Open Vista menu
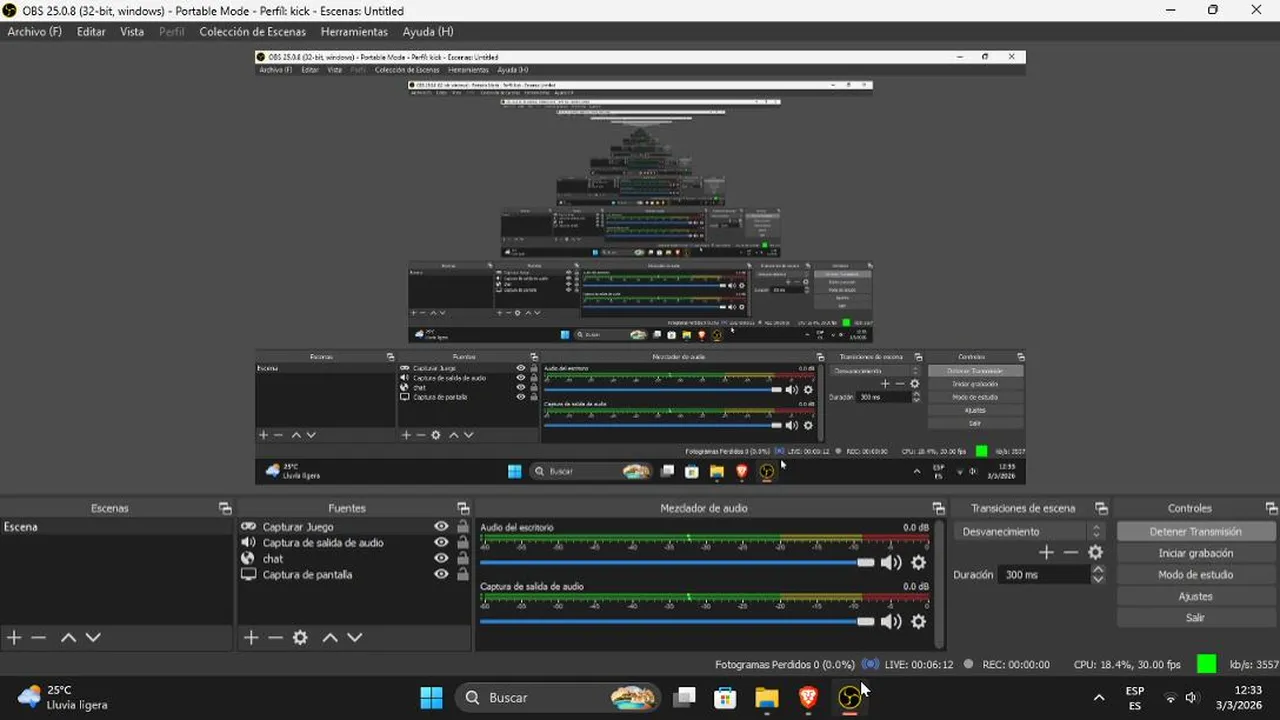Screen dimensions: 1280x720 click(132, 32)
